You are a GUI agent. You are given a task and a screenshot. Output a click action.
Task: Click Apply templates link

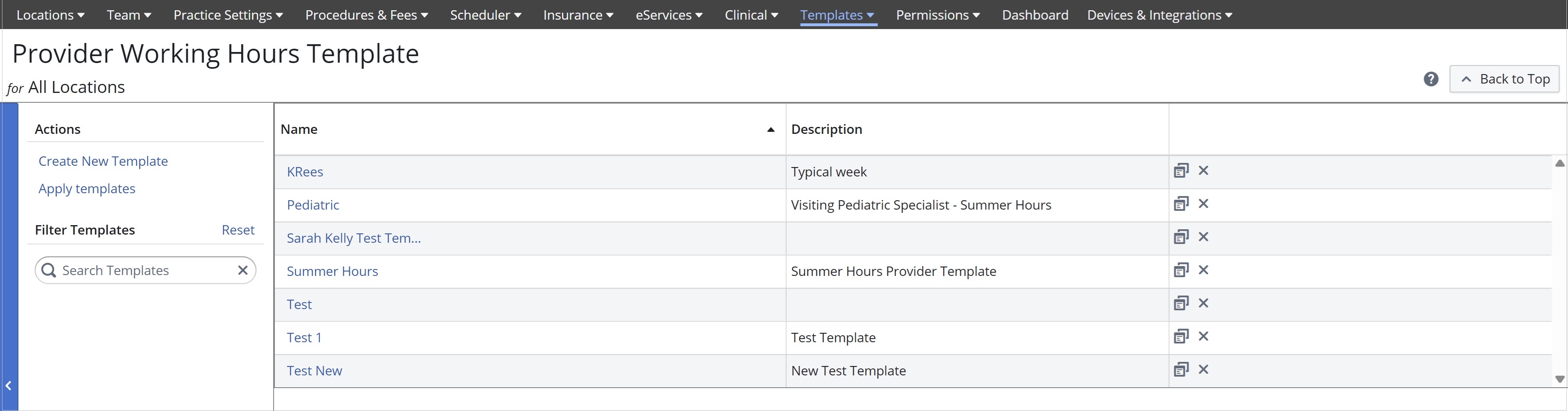86,189
